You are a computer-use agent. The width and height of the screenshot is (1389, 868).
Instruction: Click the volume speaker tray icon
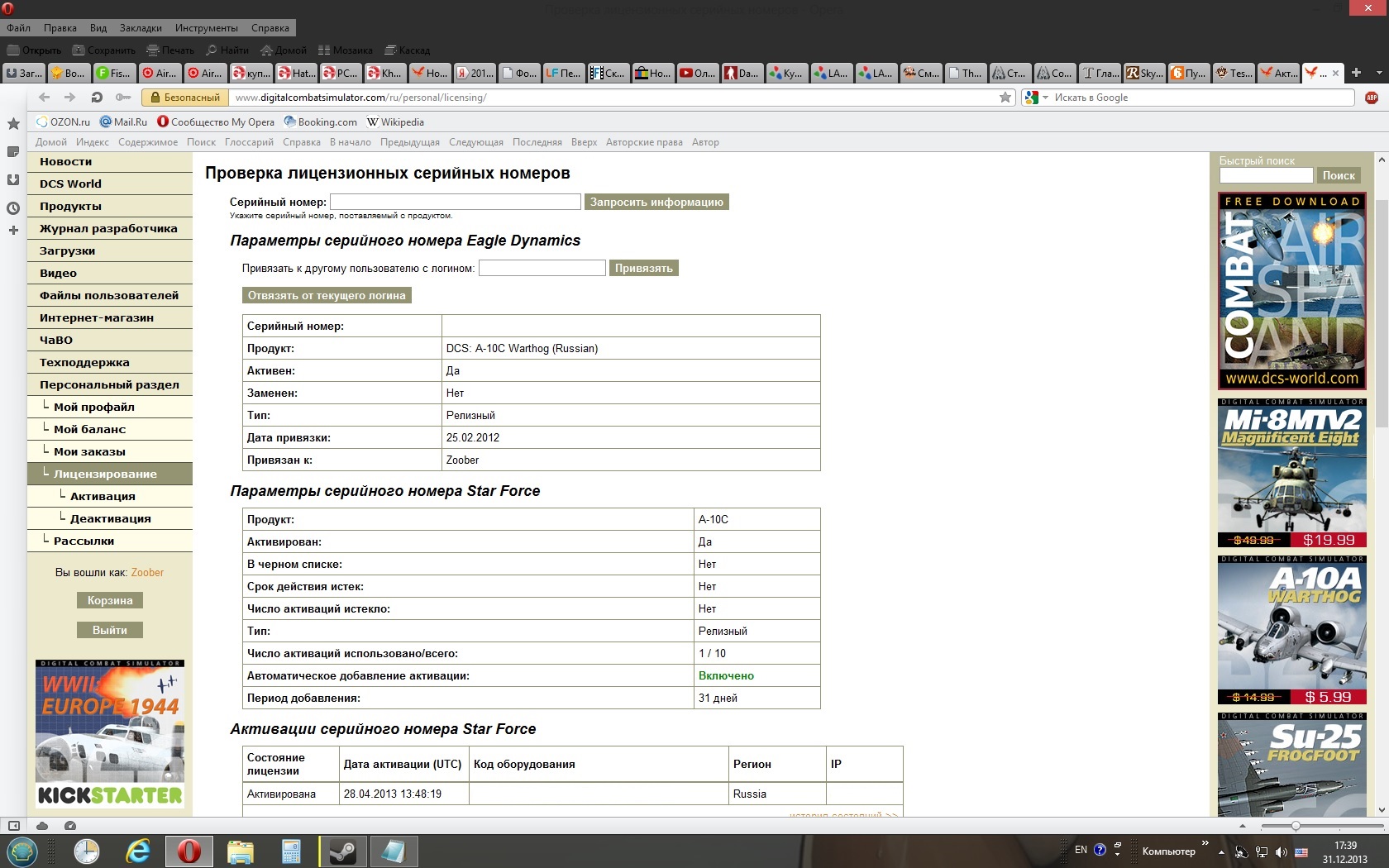coord(1281,851)
